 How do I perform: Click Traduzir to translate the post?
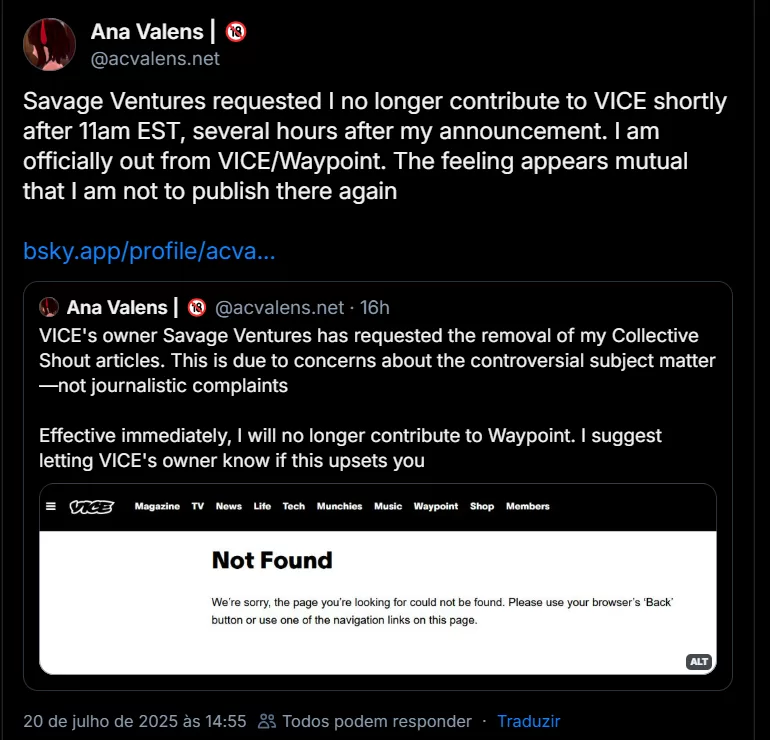pyautogui.click(x=528, y=721)
